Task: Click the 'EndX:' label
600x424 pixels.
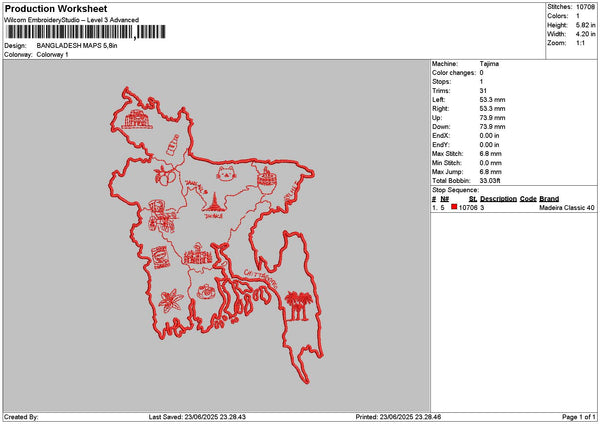Action: [x=441, y=136]
